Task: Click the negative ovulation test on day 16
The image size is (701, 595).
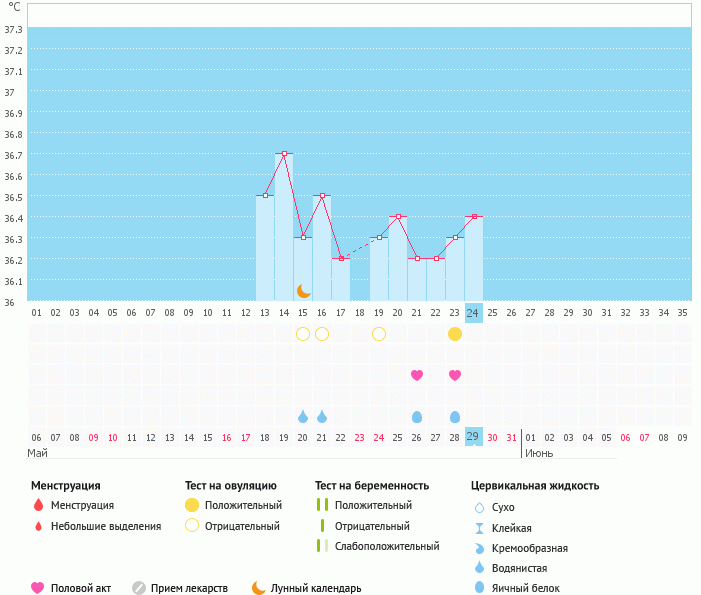Action: (x=322, y=334)
